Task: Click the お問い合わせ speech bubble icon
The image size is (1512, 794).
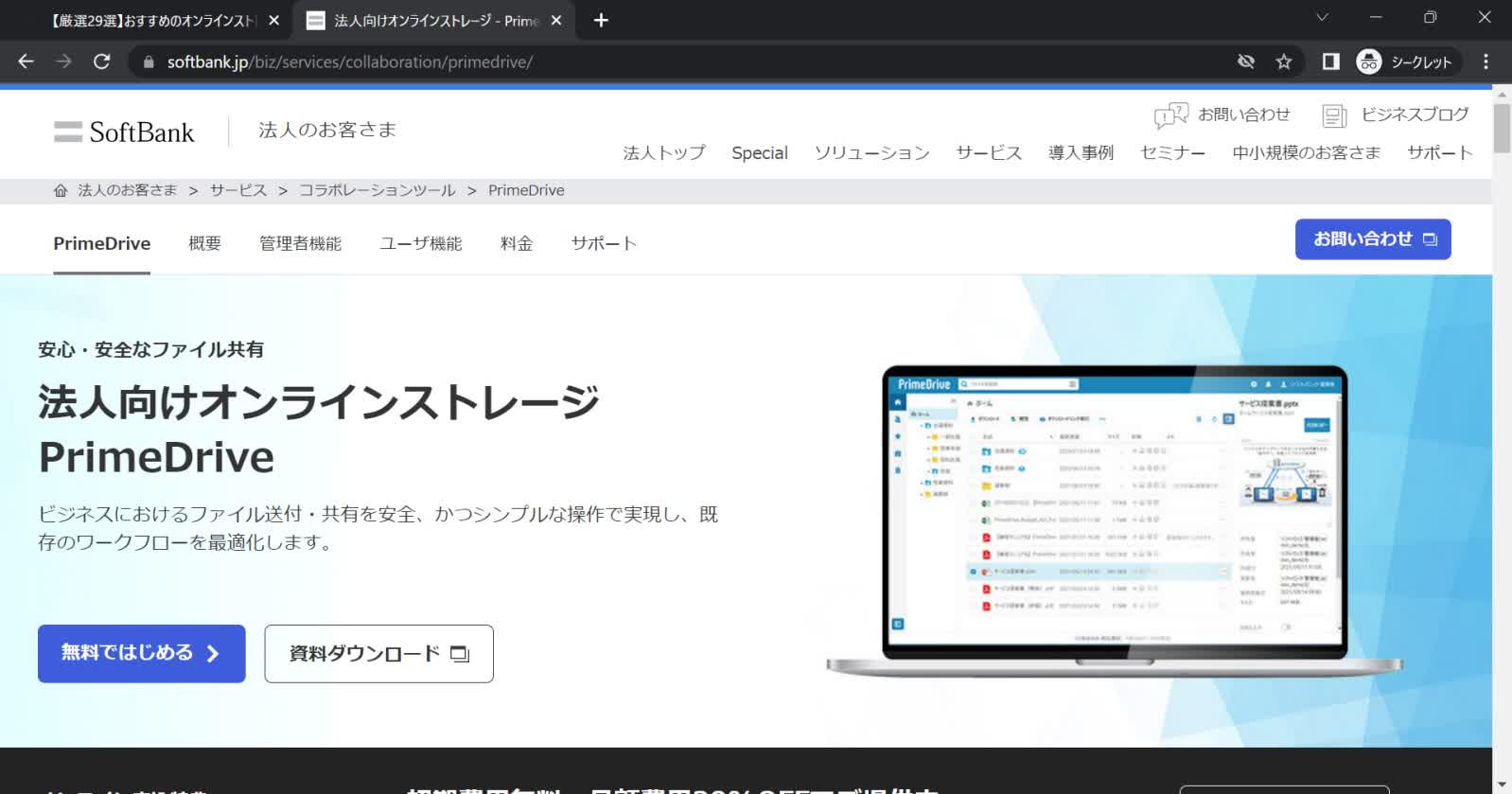Action: tap(1171, 115)
